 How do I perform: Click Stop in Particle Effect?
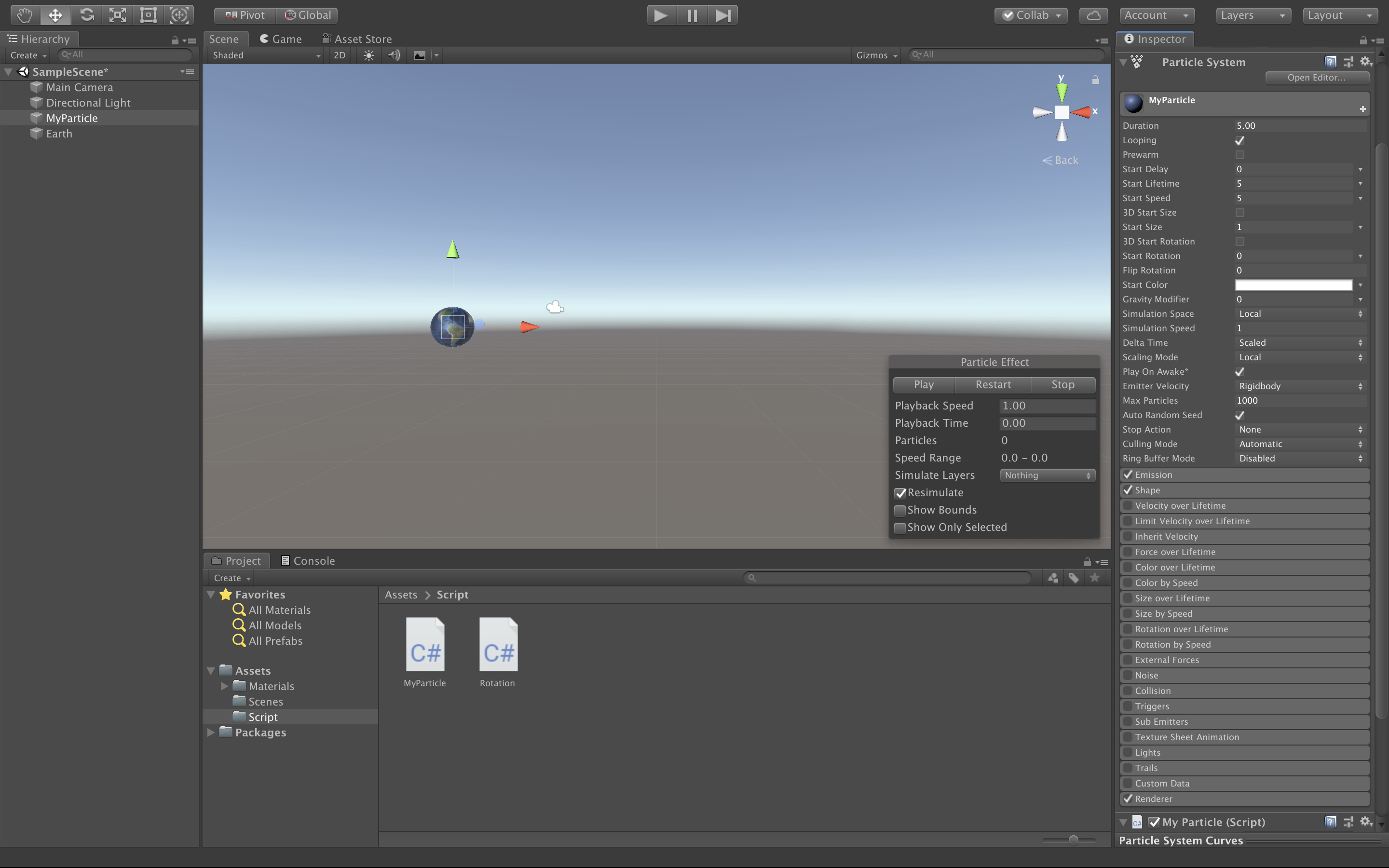tap(1063, 385)
